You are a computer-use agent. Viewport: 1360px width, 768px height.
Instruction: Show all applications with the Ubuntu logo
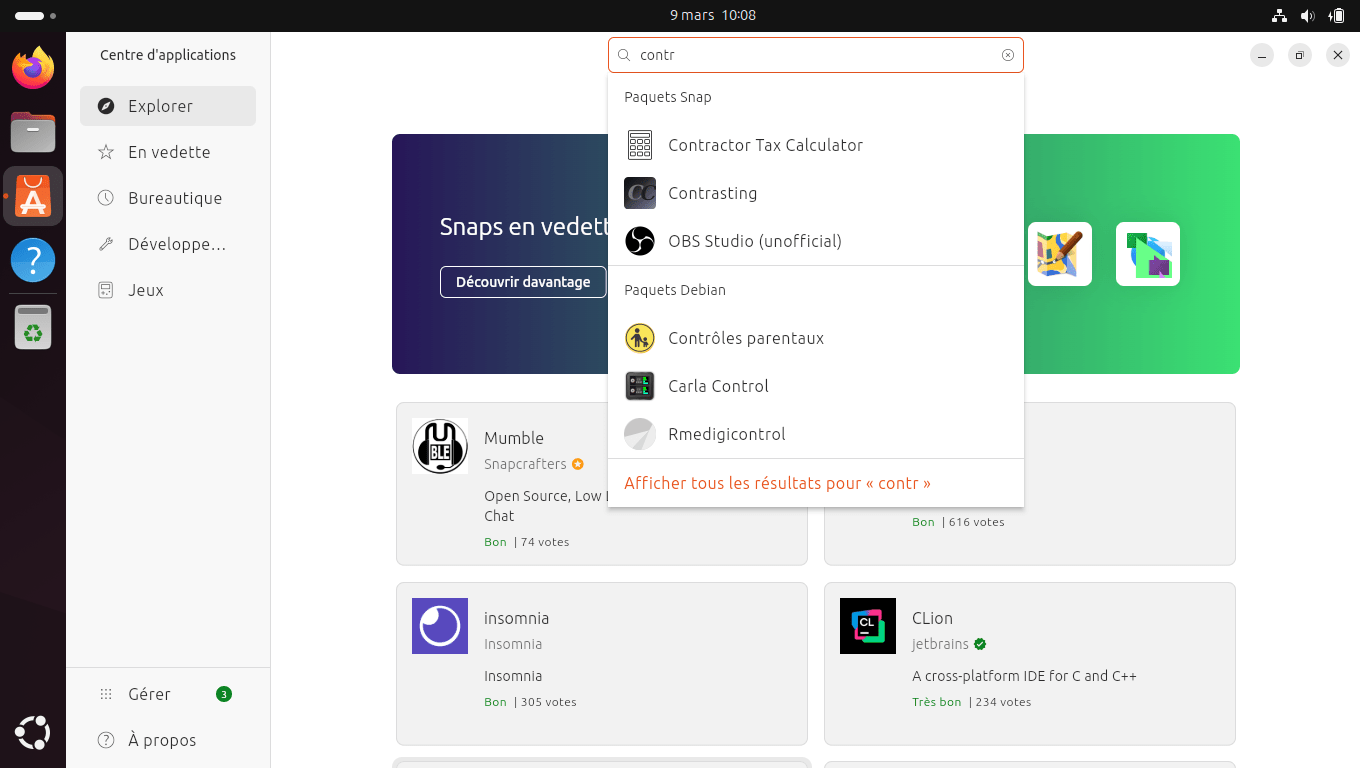pyautogui.click(x=33, y=733)
